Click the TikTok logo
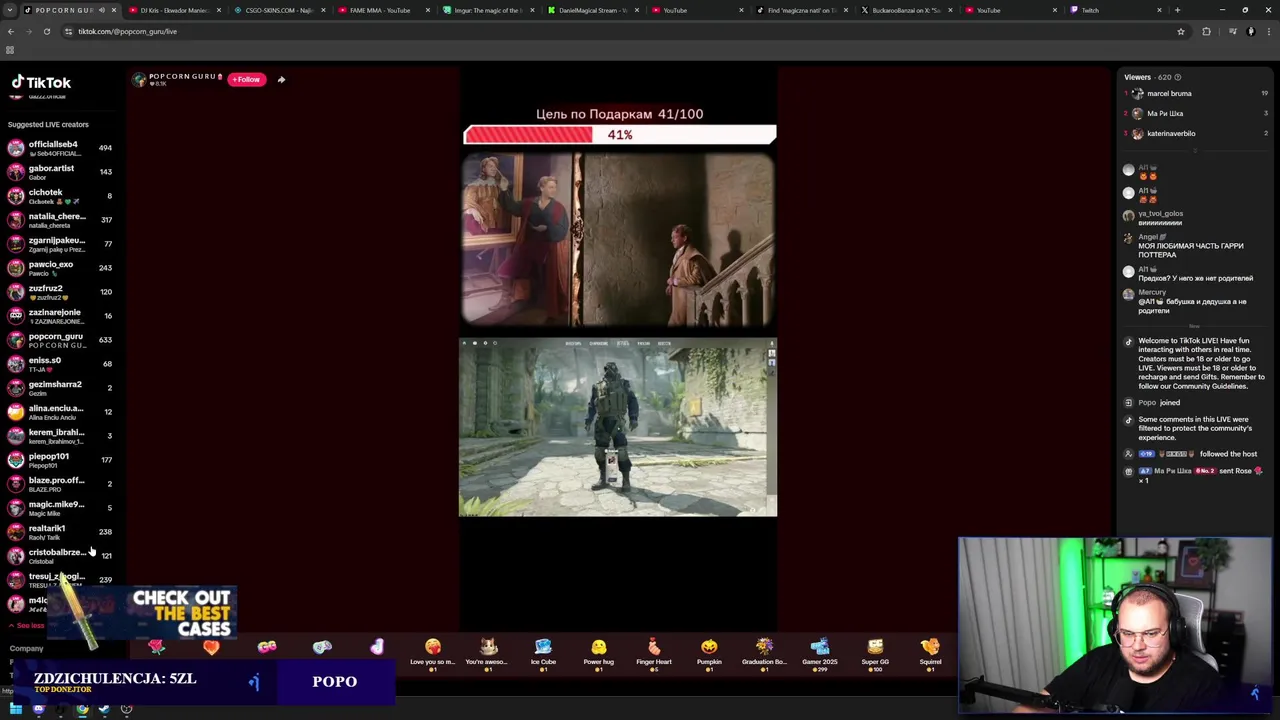This screenshot has height=720, width=1280. click(41, 83)
